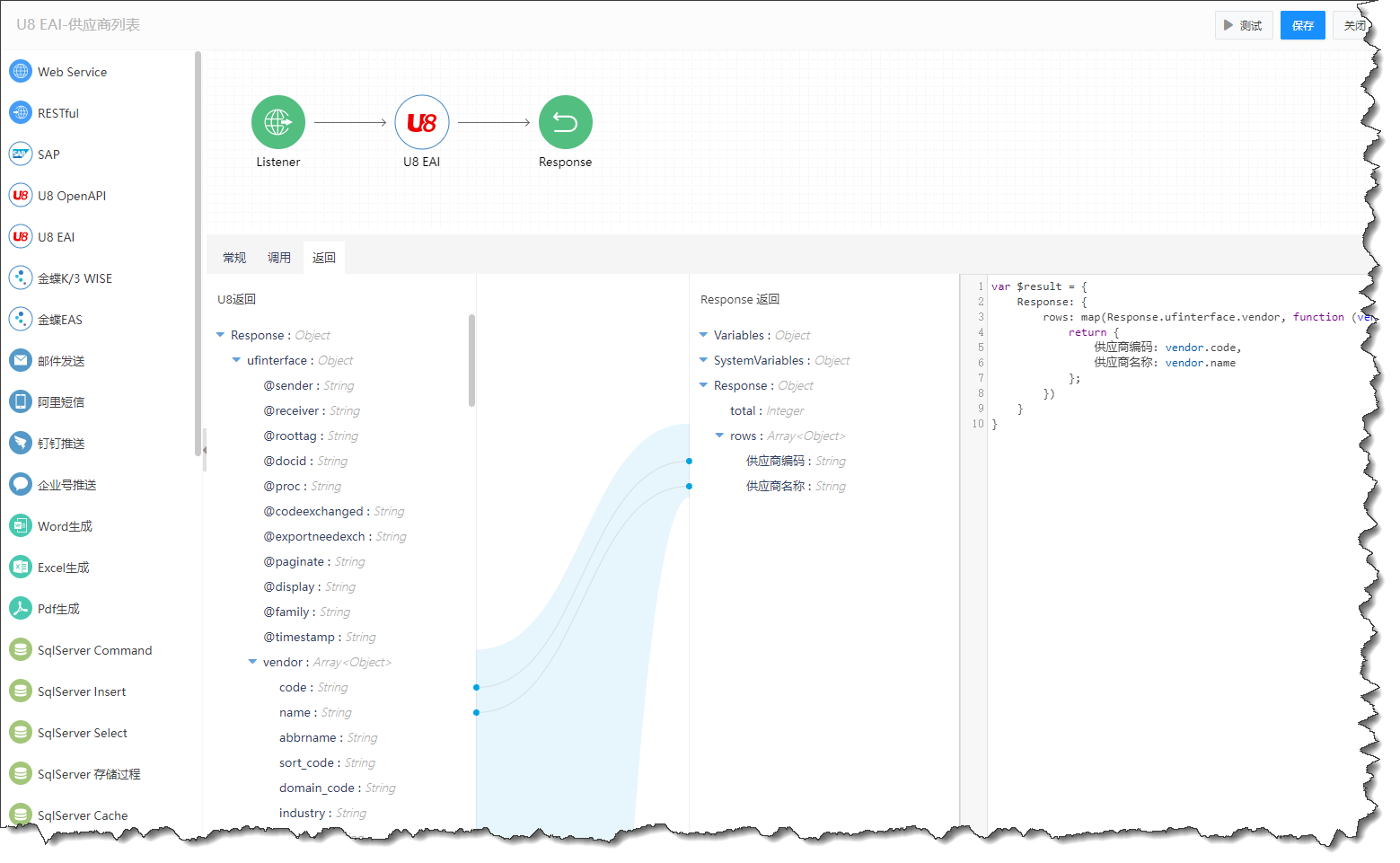Select the @sender : String field
The image size is (1400, 863).
pos(309,385)
